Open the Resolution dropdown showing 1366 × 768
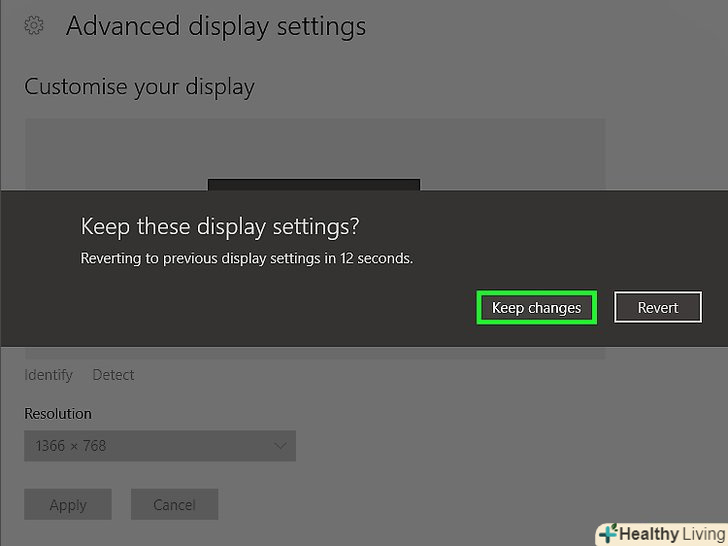The height and width of the screenshot is (546, 728). (160, 446)
